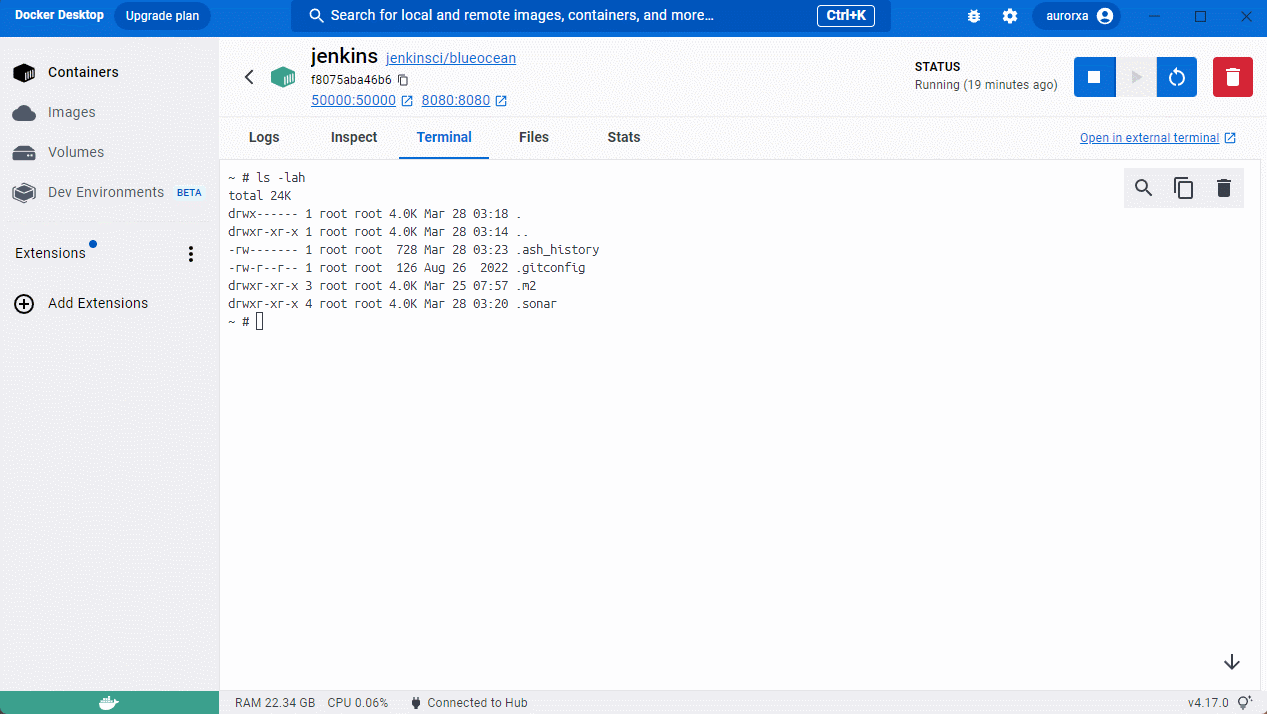Stop the jenkins container
The width and height of the screenshot is (1267, 714).
click(x=1094, y=77)
